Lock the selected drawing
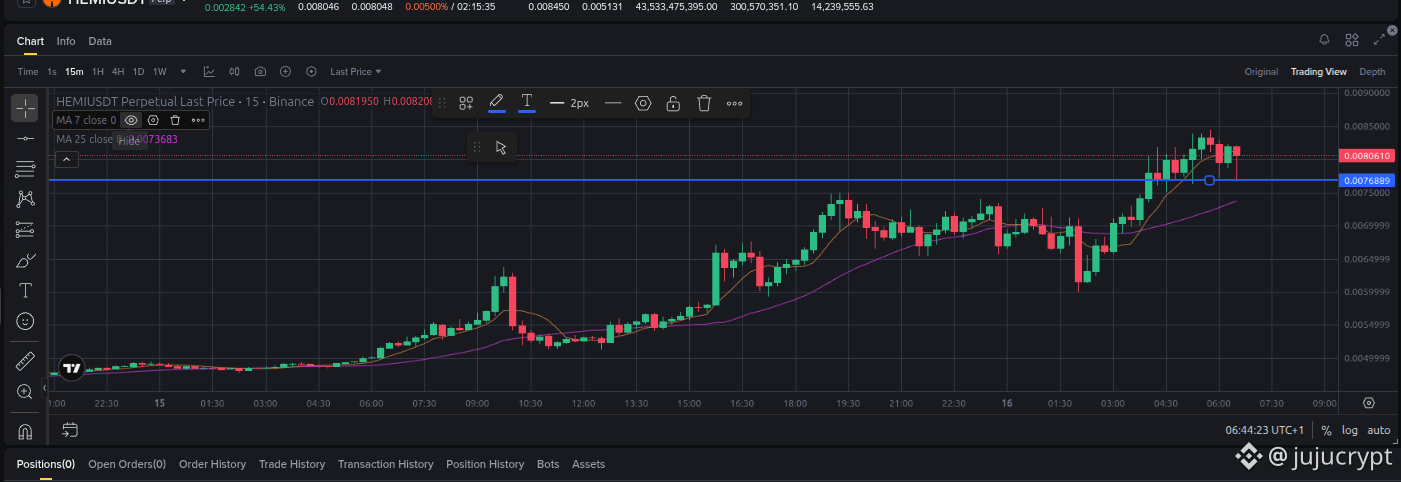This screenshot has height=482, width=1401. coord(674,103)
